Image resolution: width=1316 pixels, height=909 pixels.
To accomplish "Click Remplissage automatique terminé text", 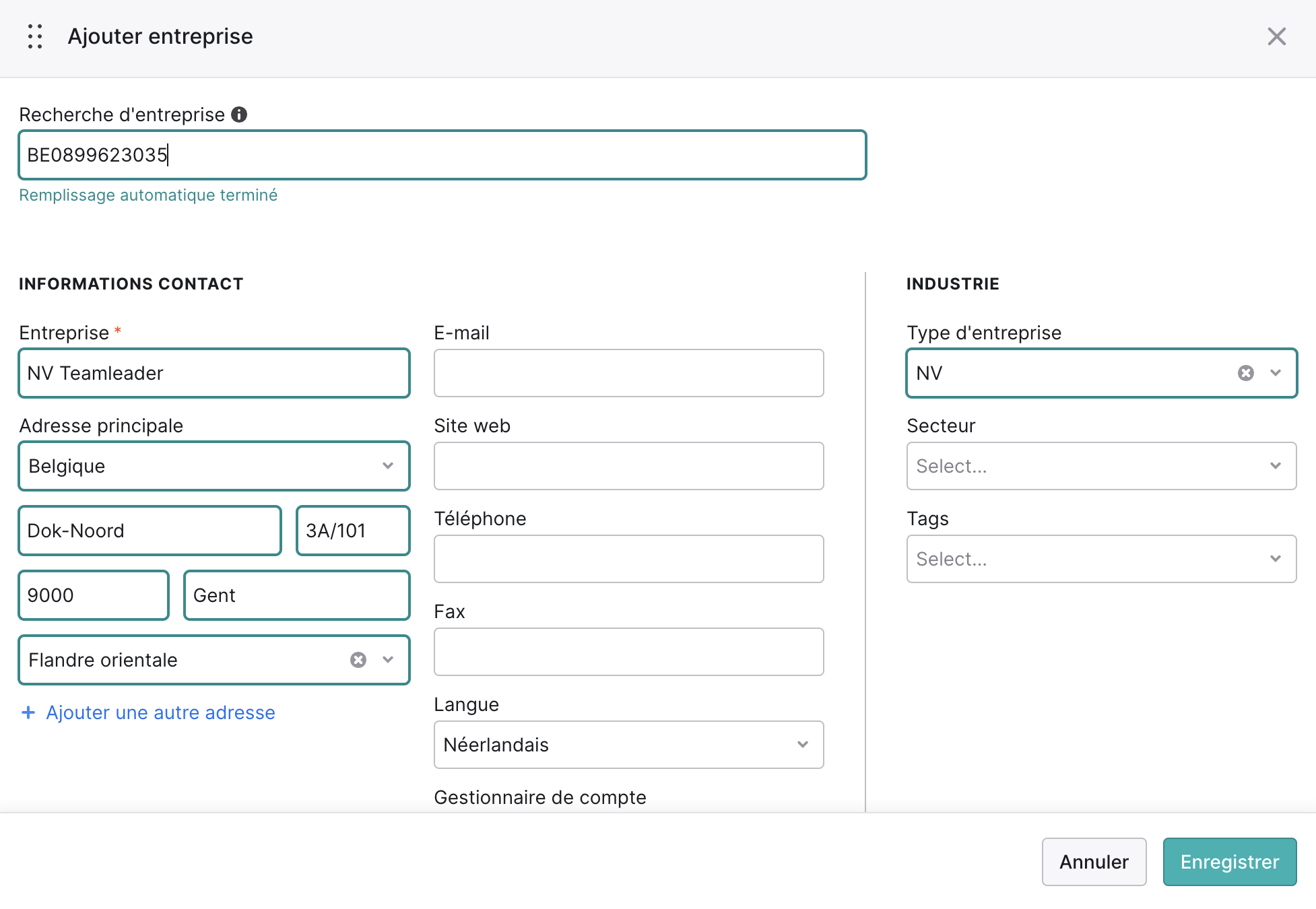I will (148, 195).
